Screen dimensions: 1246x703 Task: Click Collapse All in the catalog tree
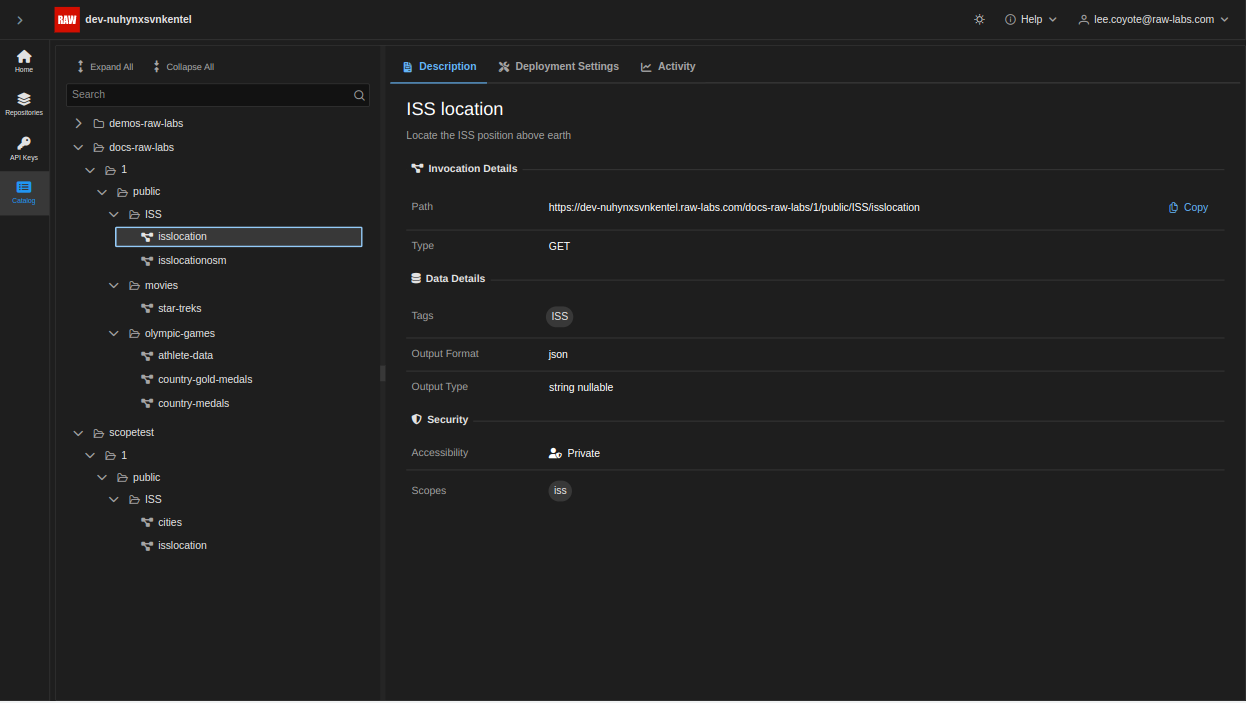(183, 67)
